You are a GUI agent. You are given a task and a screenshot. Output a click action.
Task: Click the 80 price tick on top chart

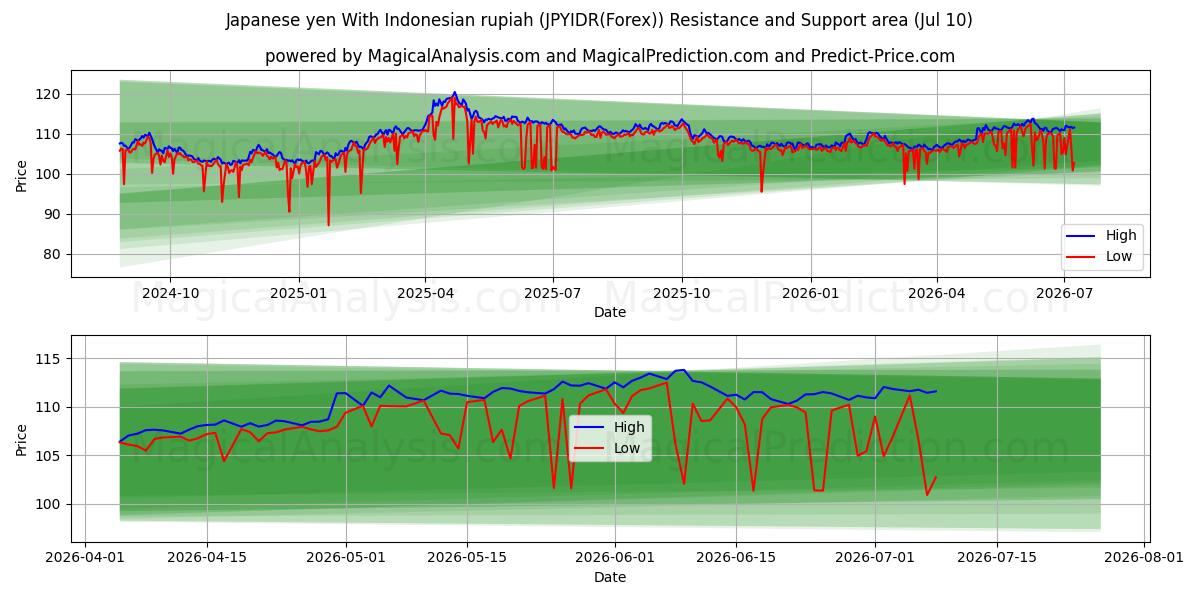pyautogui.click(x=54, y=254)
